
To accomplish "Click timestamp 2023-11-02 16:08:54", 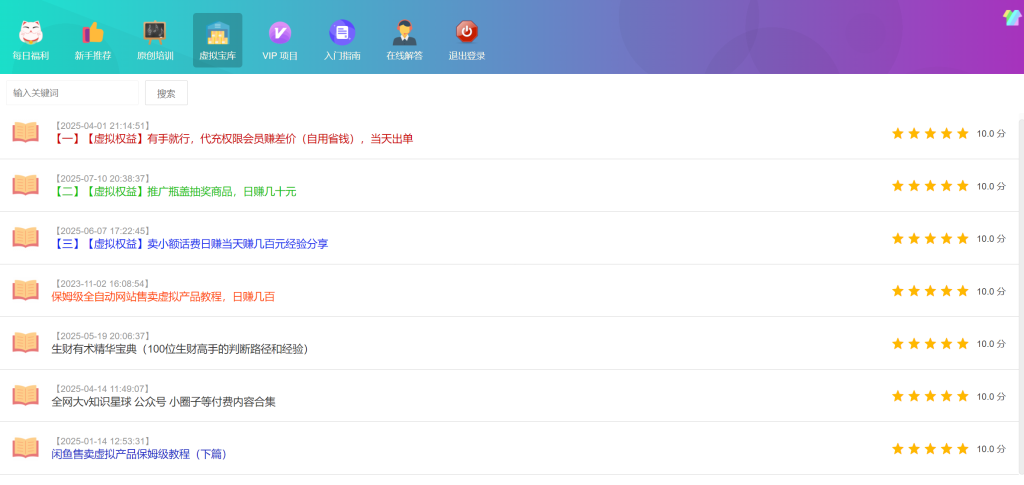I will click(x=102, y=283).
